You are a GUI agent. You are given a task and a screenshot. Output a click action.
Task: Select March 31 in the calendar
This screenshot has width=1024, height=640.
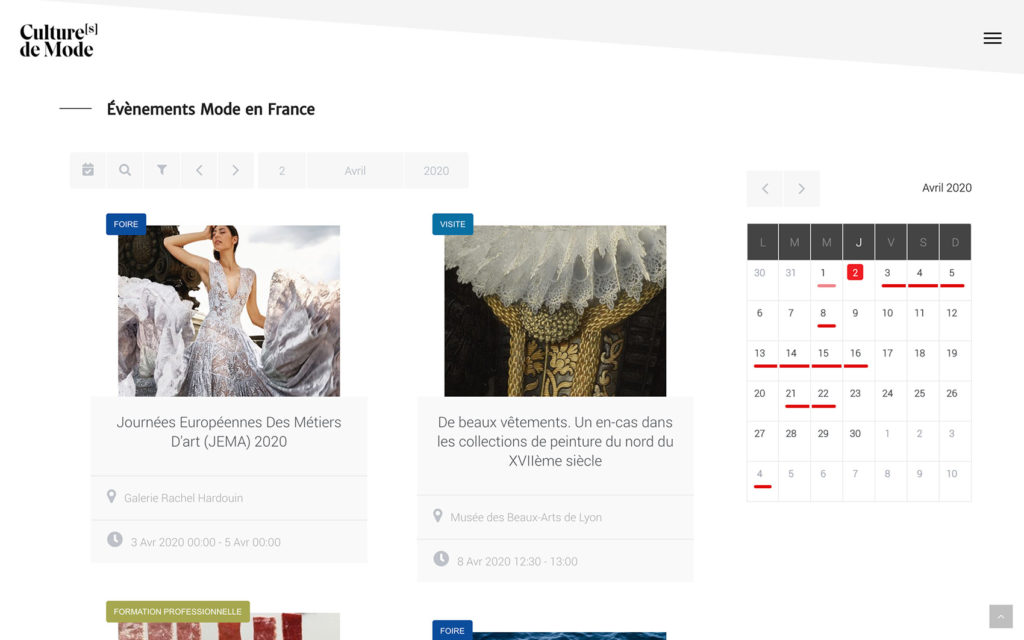(791, 273)
